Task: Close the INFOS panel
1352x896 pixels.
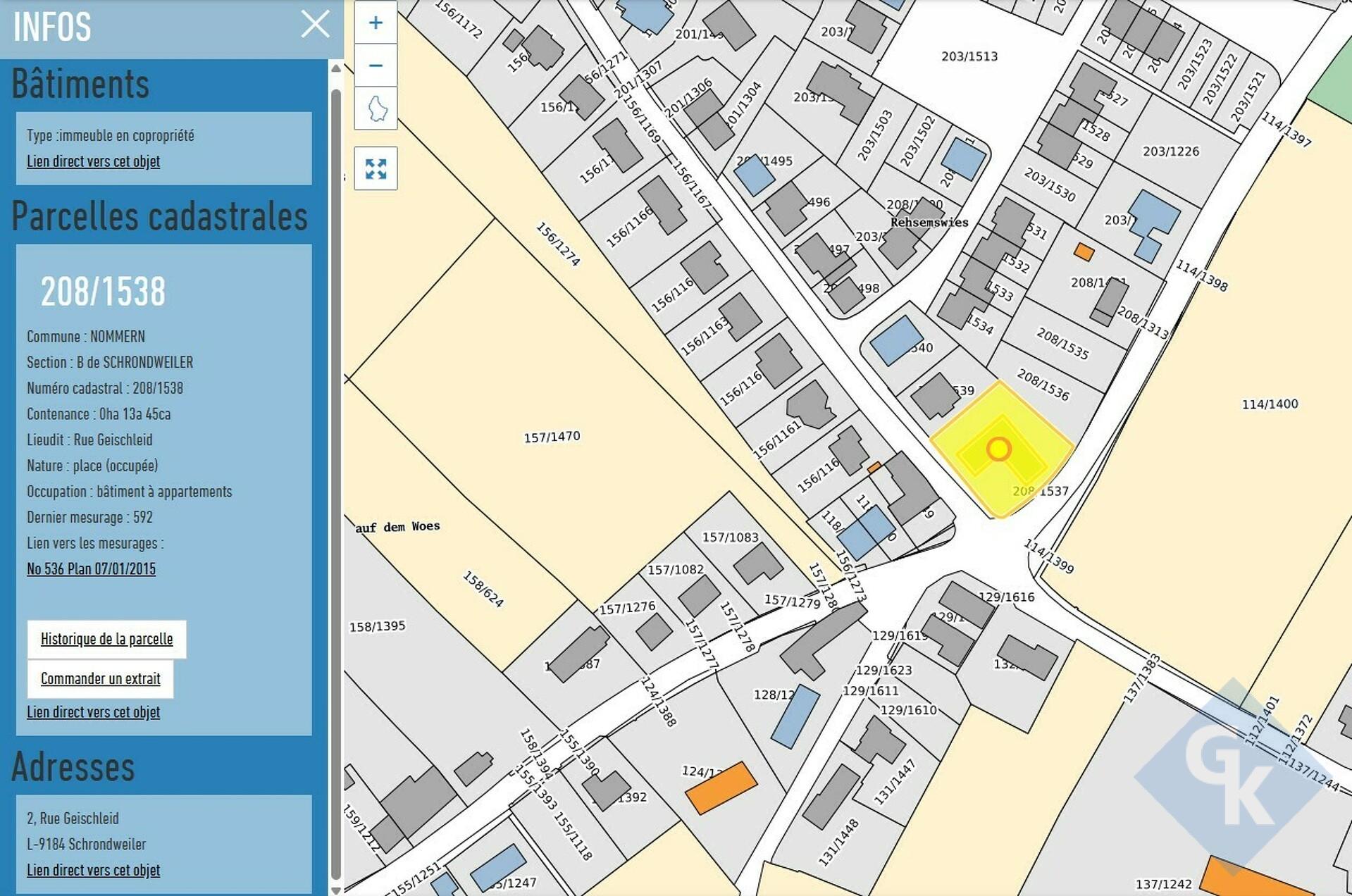Action: pyautogui.click(x=315, y=25)
